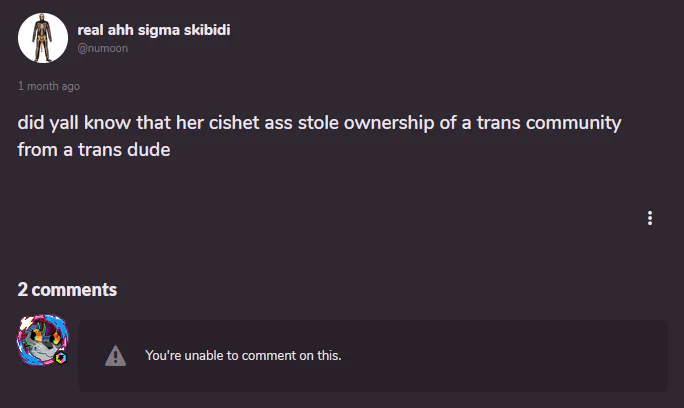Click the phrase trans community in the post

tap(549, 123)
